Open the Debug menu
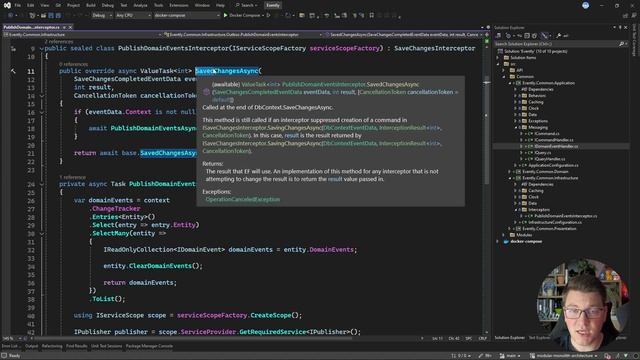This screenshot has height=360, width=640. [108, 5]
